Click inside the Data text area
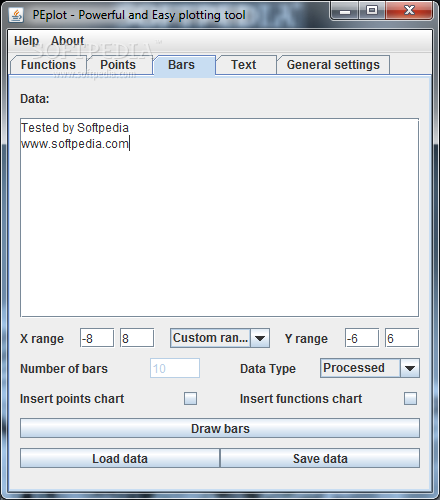 coord(220,217)
